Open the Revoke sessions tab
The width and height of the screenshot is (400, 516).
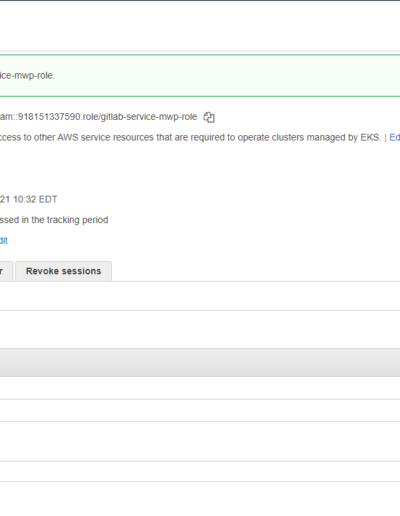coord(63,271)
